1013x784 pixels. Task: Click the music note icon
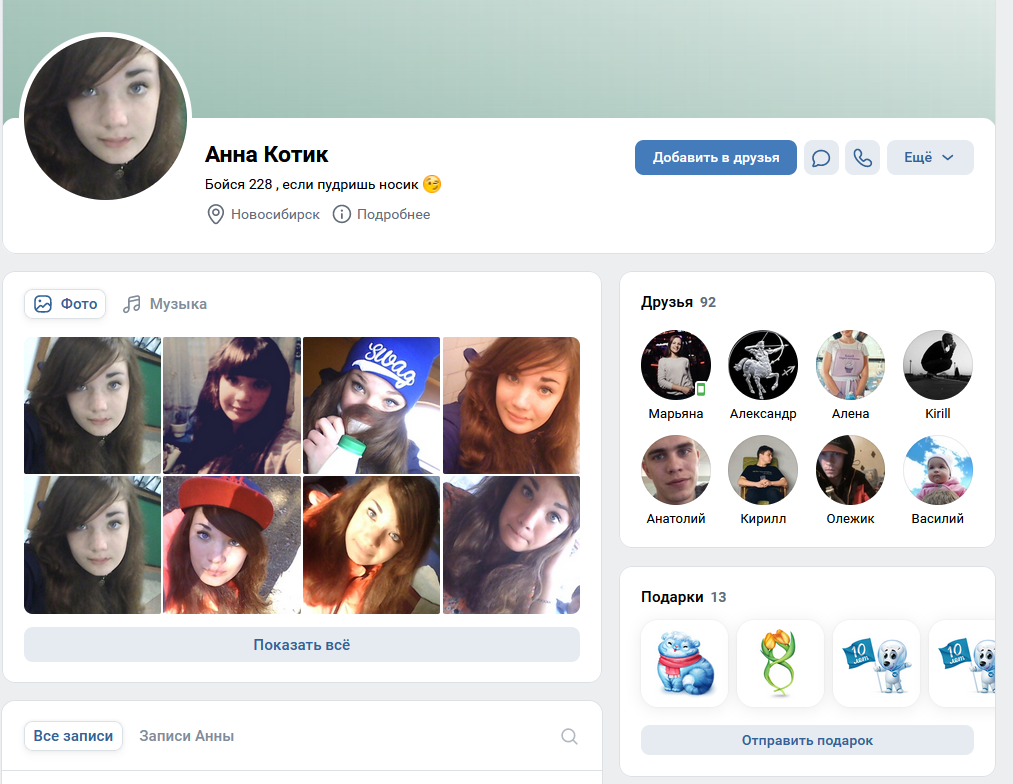132,304
